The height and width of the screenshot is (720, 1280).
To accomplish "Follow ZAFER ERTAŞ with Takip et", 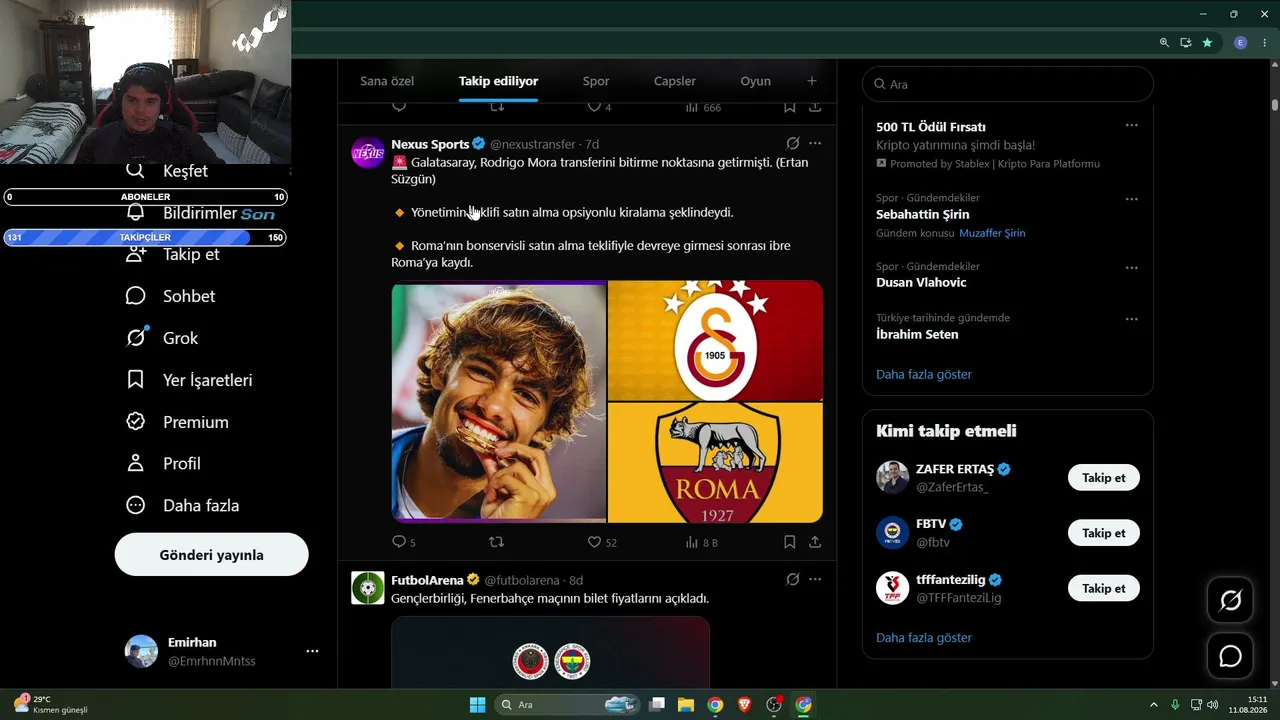I will pos(1103,477).
